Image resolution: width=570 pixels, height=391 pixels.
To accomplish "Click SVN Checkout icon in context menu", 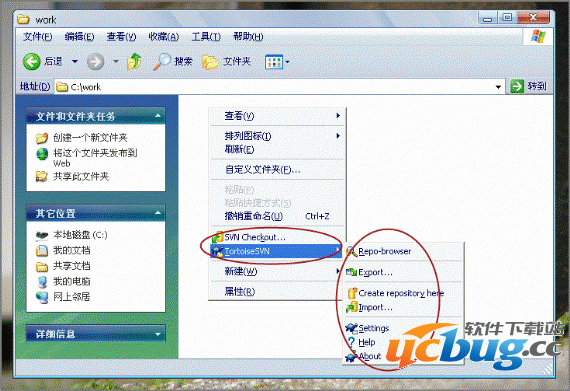I will point(217,237).
